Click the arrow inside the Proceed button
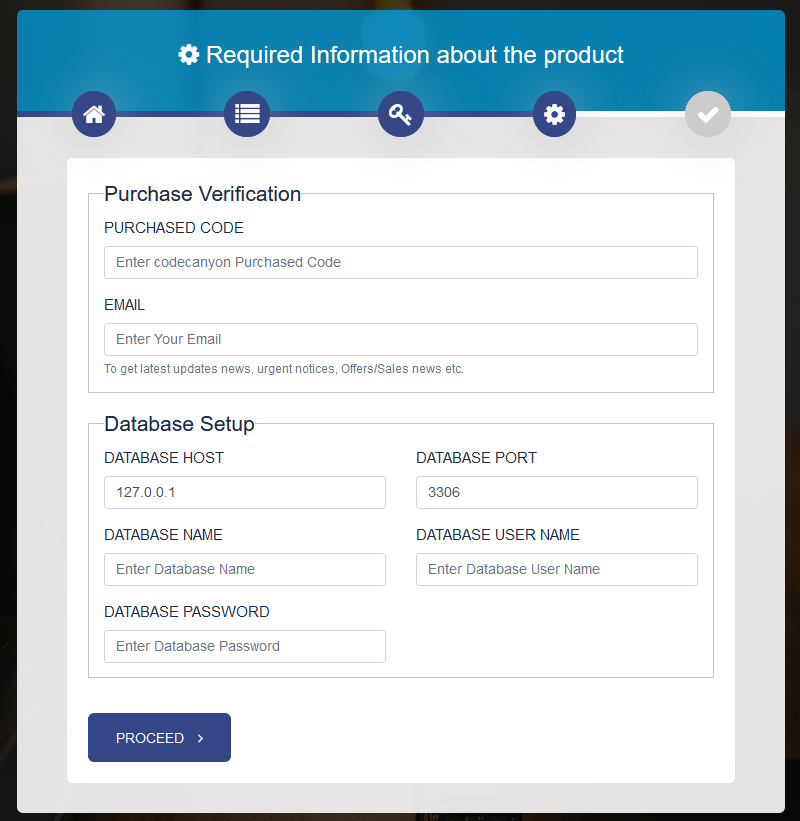This screenshot has width=800, height=821. pyautogui.click(x=201, y=738)
